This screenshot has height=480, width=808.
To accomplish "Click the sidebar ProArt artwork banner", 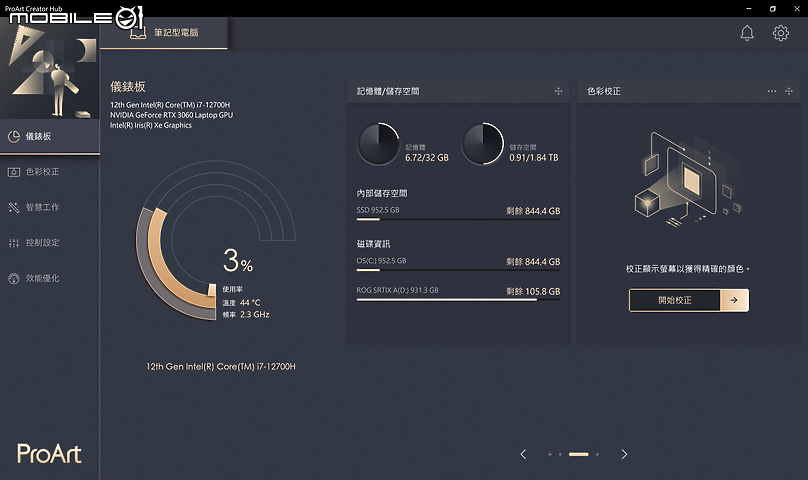I will coord(49,68).
